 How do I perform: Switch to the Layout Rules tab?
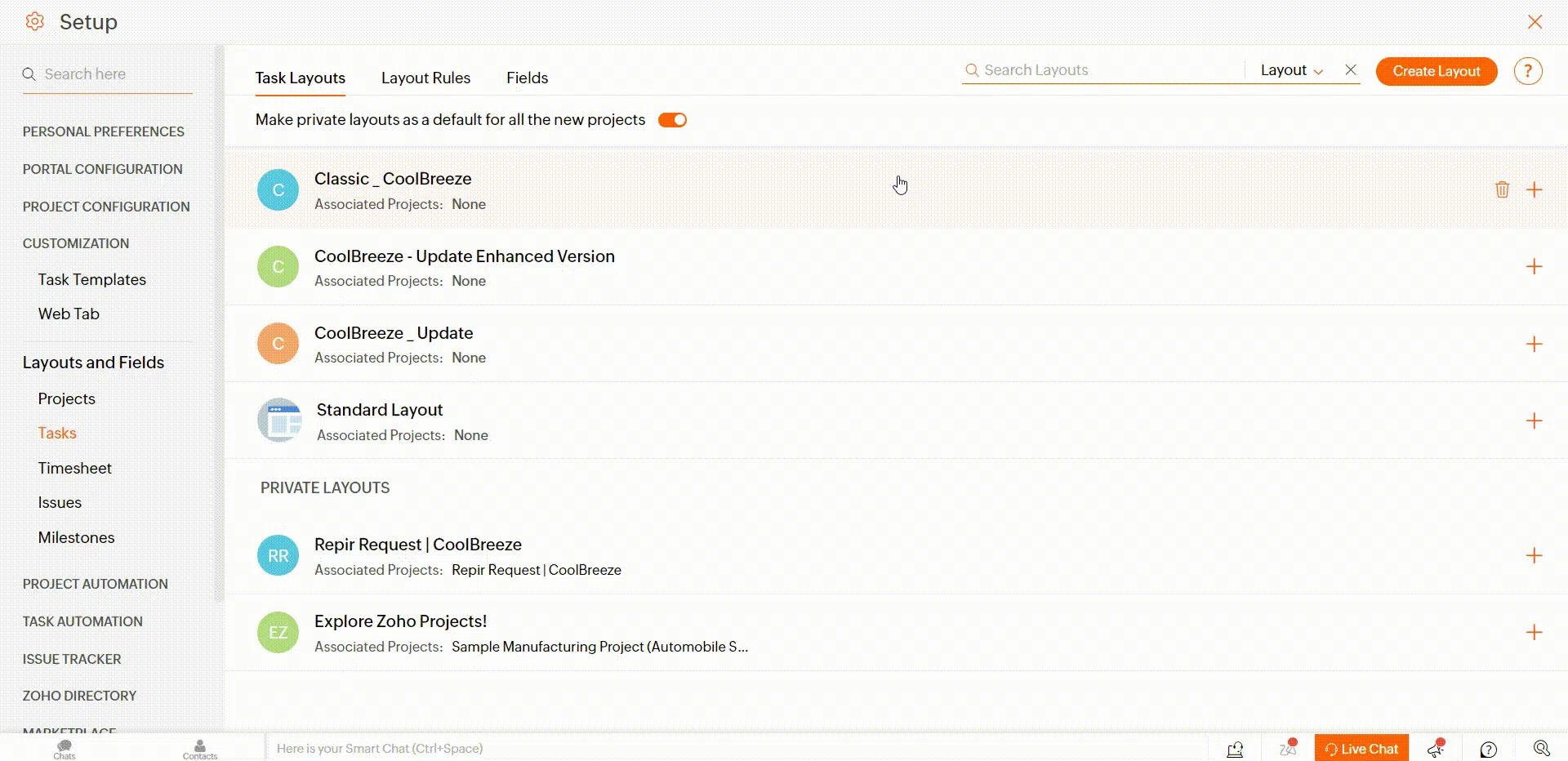click(x=425, y=78)
